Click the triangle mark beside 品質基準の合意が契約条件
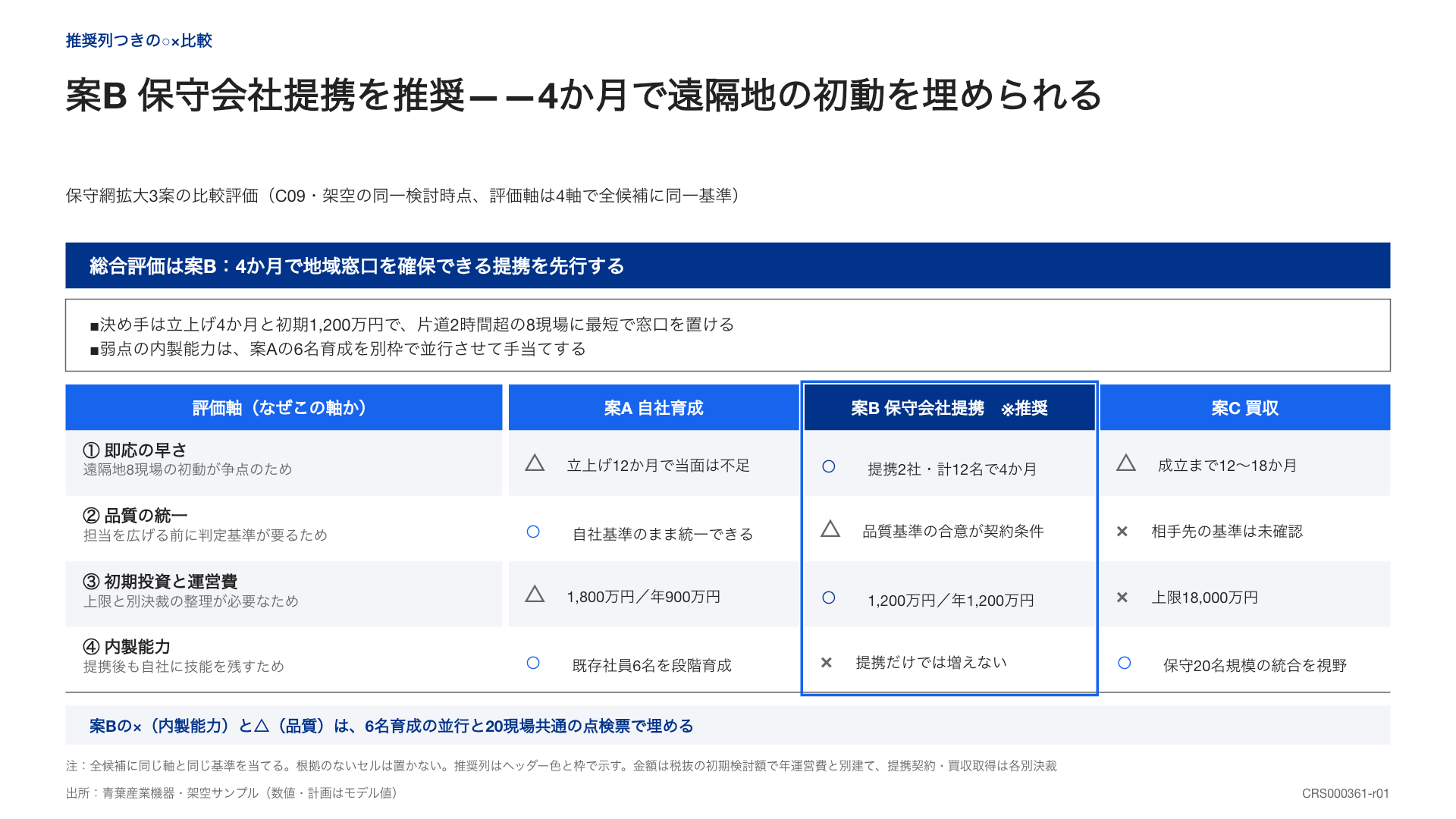This screenshot has width=1456, height=819. point(830,529)
